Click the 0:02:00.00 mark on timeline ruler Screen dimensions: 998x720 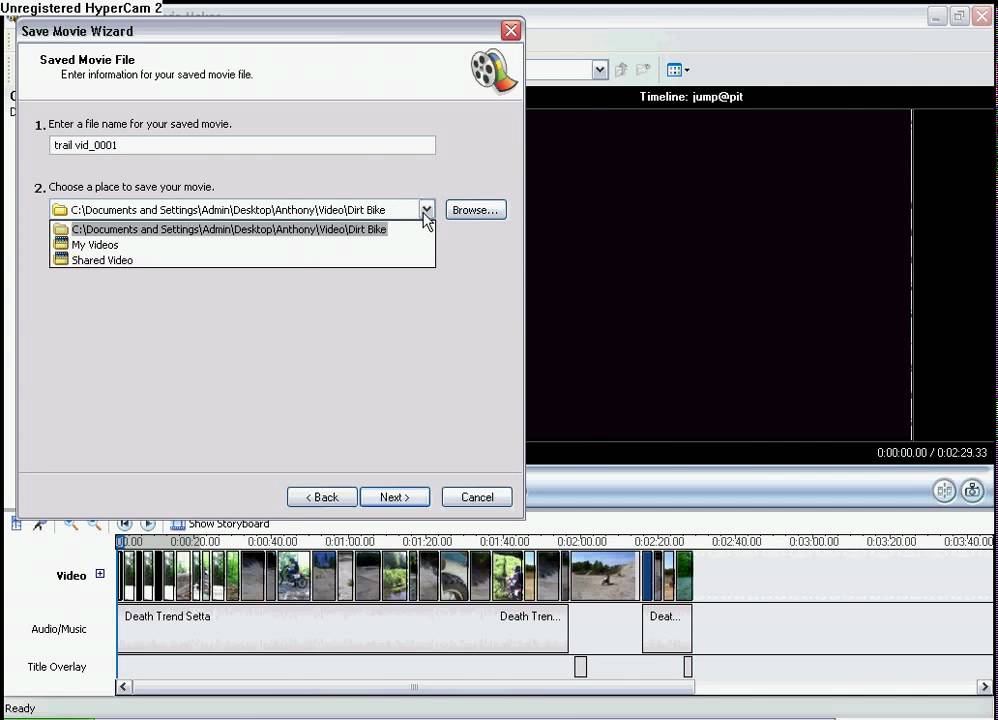tap(582, 542)
